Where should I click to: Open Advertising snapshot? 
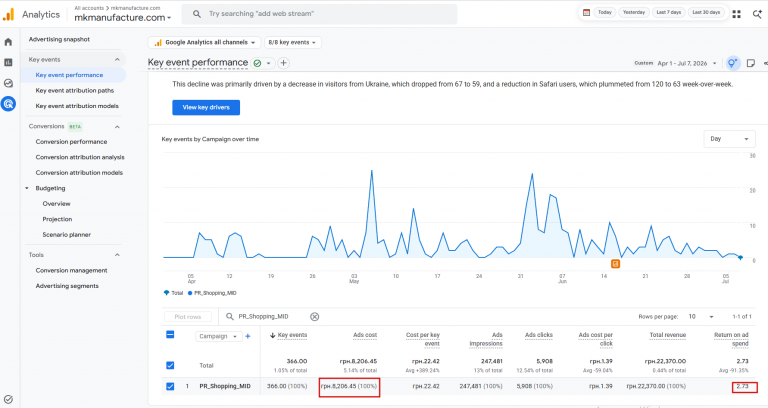59,39
